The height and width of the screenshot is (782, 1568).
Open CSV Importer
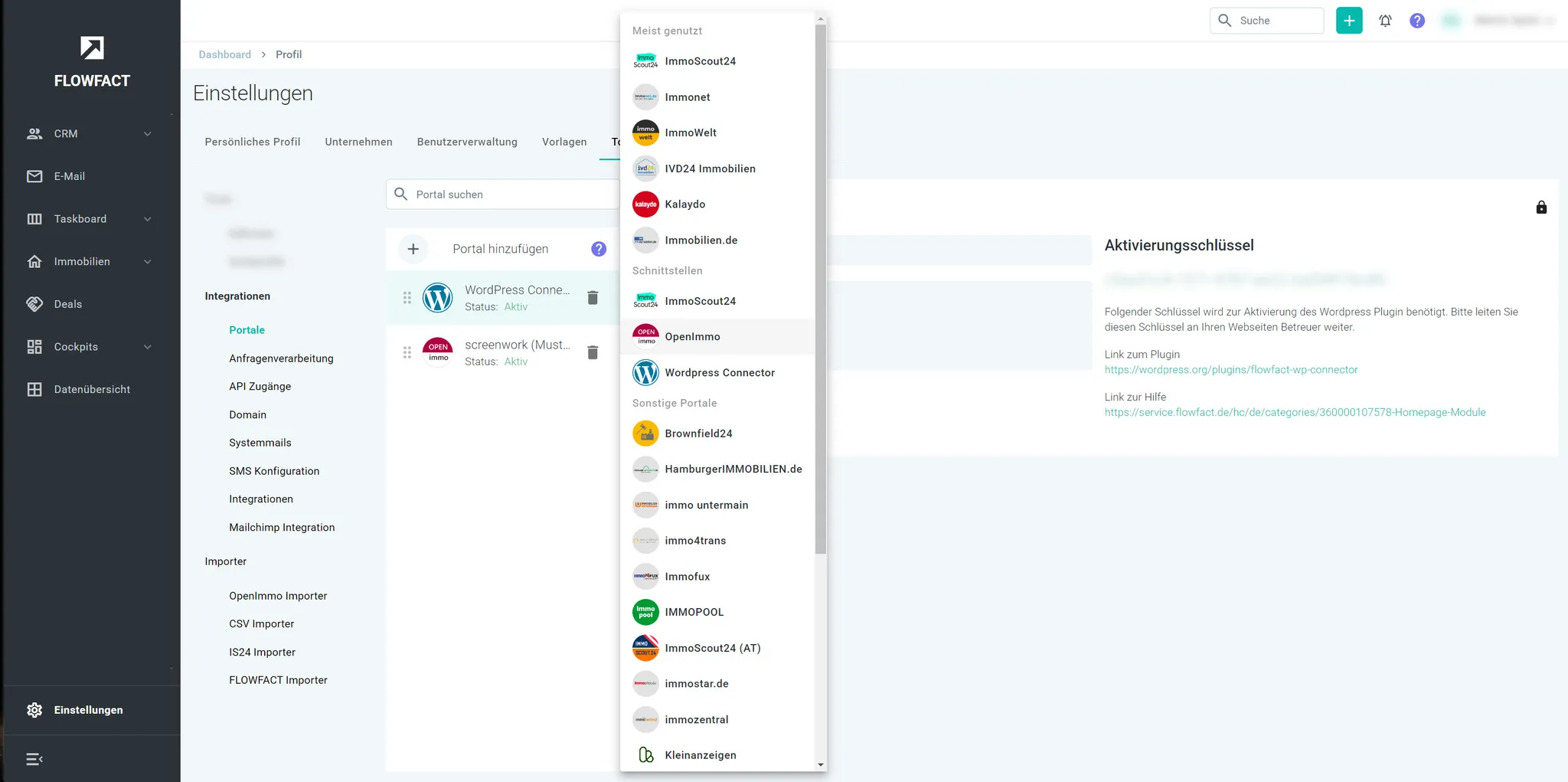click(x=261, y=624)
